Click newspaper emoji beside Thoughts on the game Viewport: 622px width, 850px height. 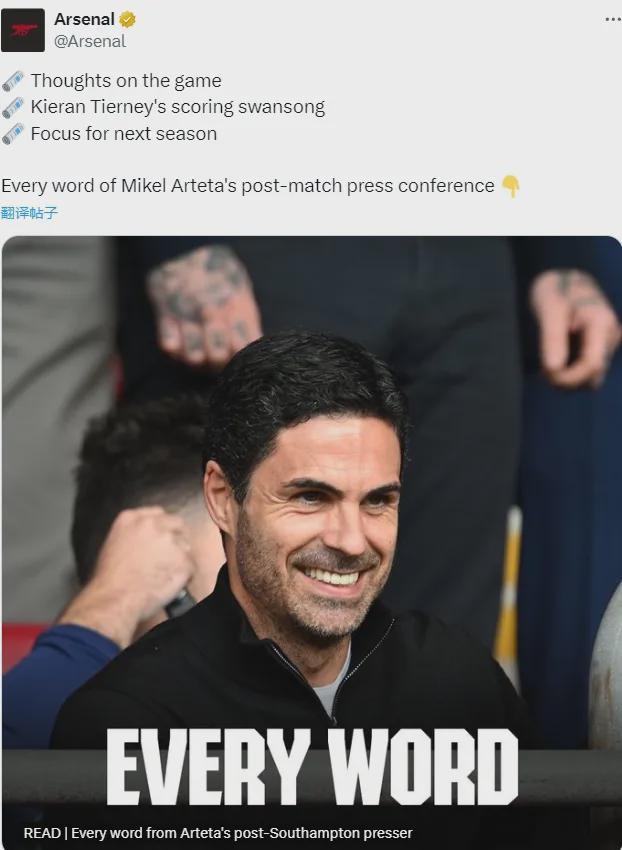tap(13, 81)
